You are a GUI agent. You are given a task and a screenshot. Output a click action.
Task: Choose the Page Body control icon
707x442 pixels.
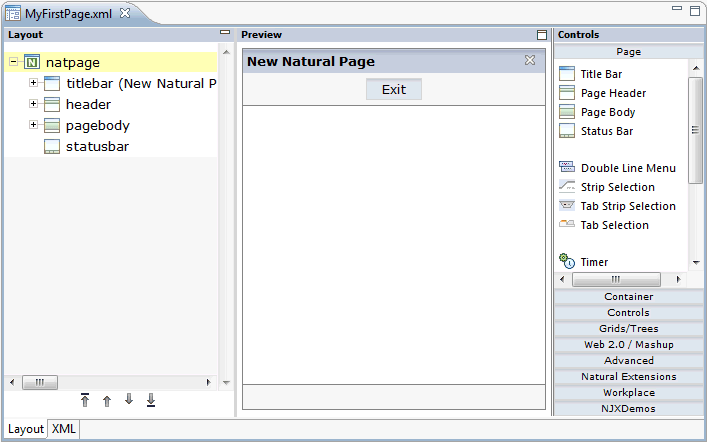point(567,112)
